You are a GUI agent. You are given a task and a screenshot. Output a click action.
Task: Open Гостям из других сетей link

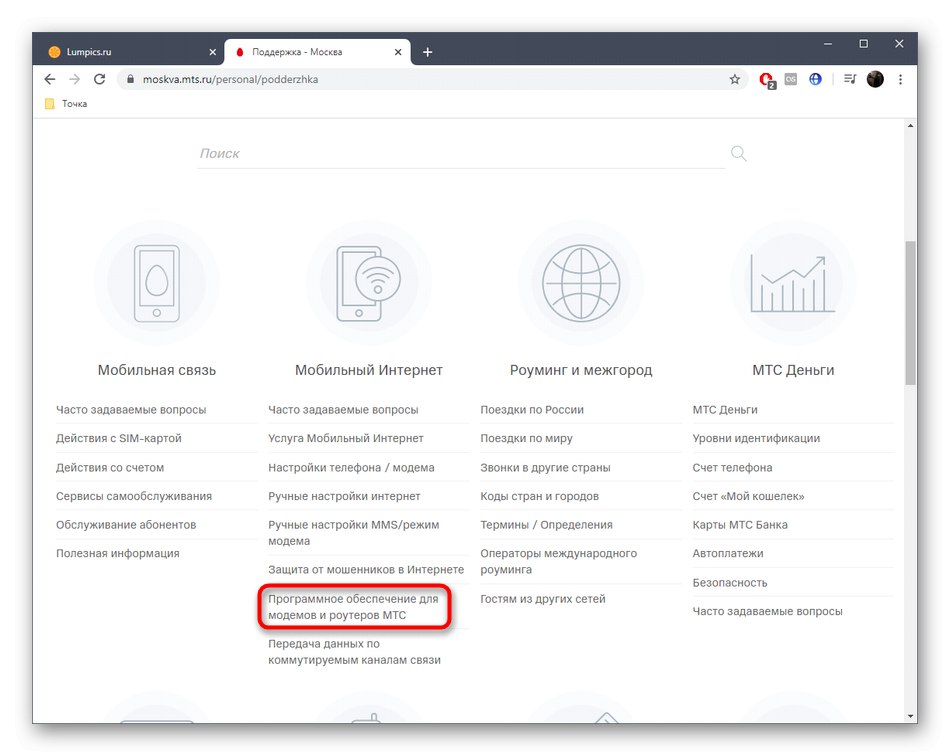pos(542,598)
